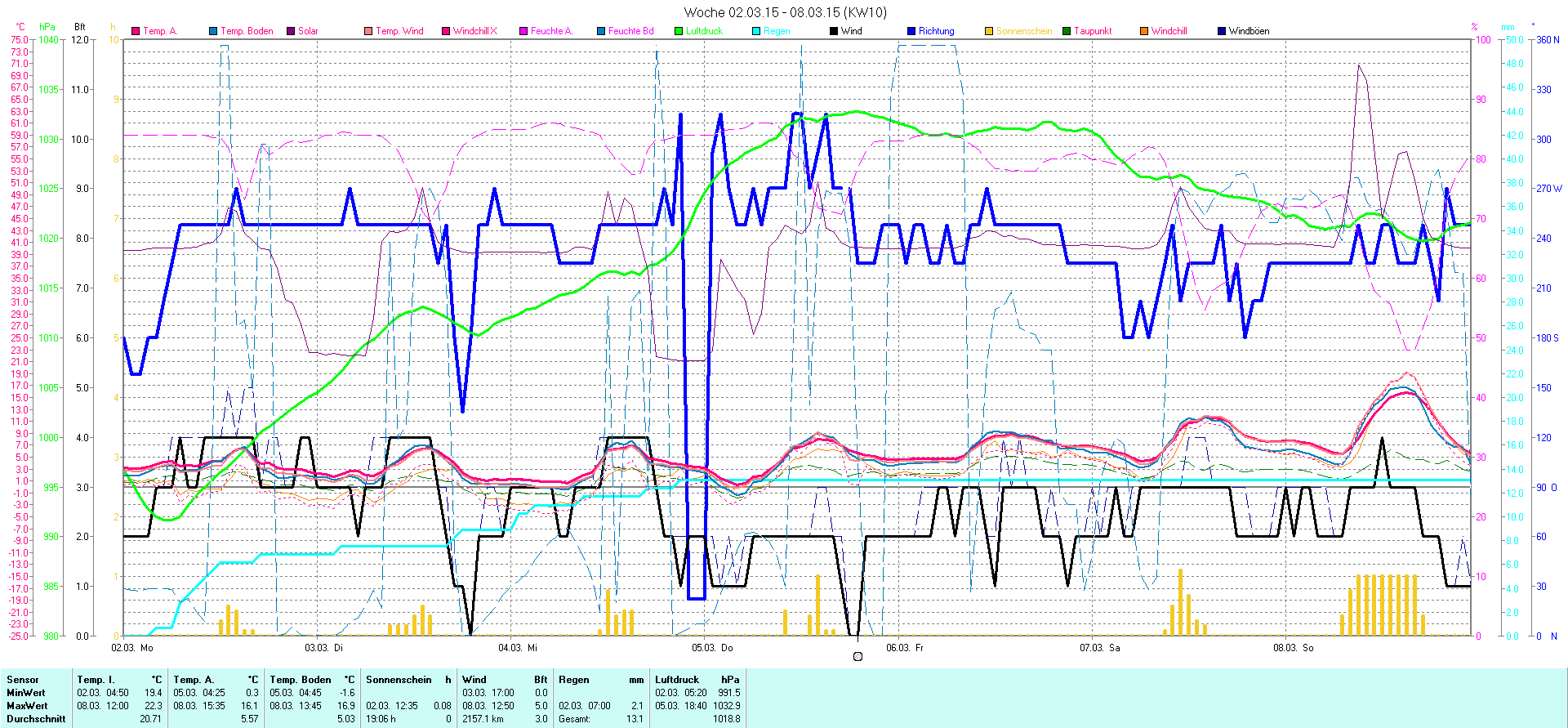
Task: Click the Windchill X legend label
Action: point(474,31)
